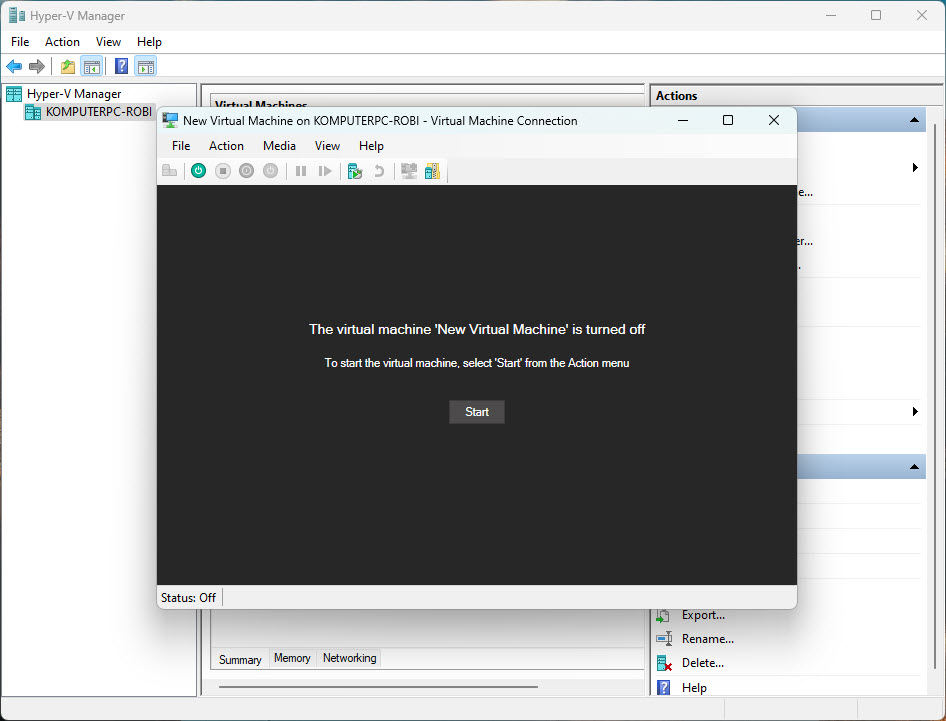Select the Turn Off icon in VM Connection toolbar
946x721 pixels.
tap(222, 170)
